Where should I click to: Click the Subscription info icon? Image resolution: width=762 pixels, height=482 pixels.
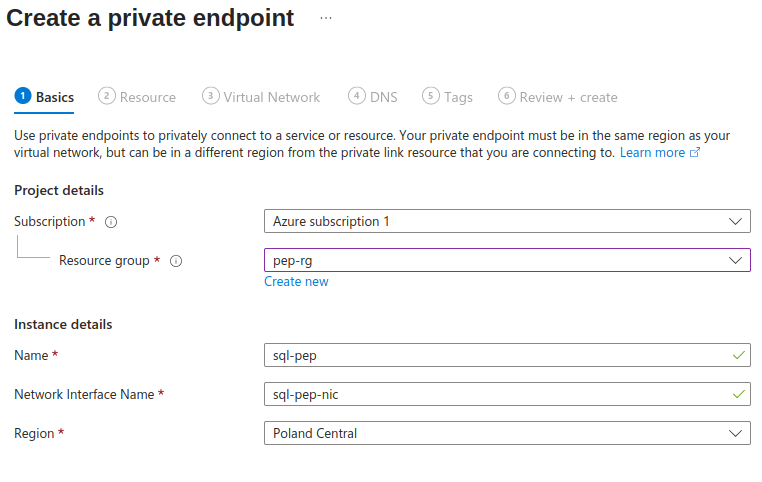point(112,222)
